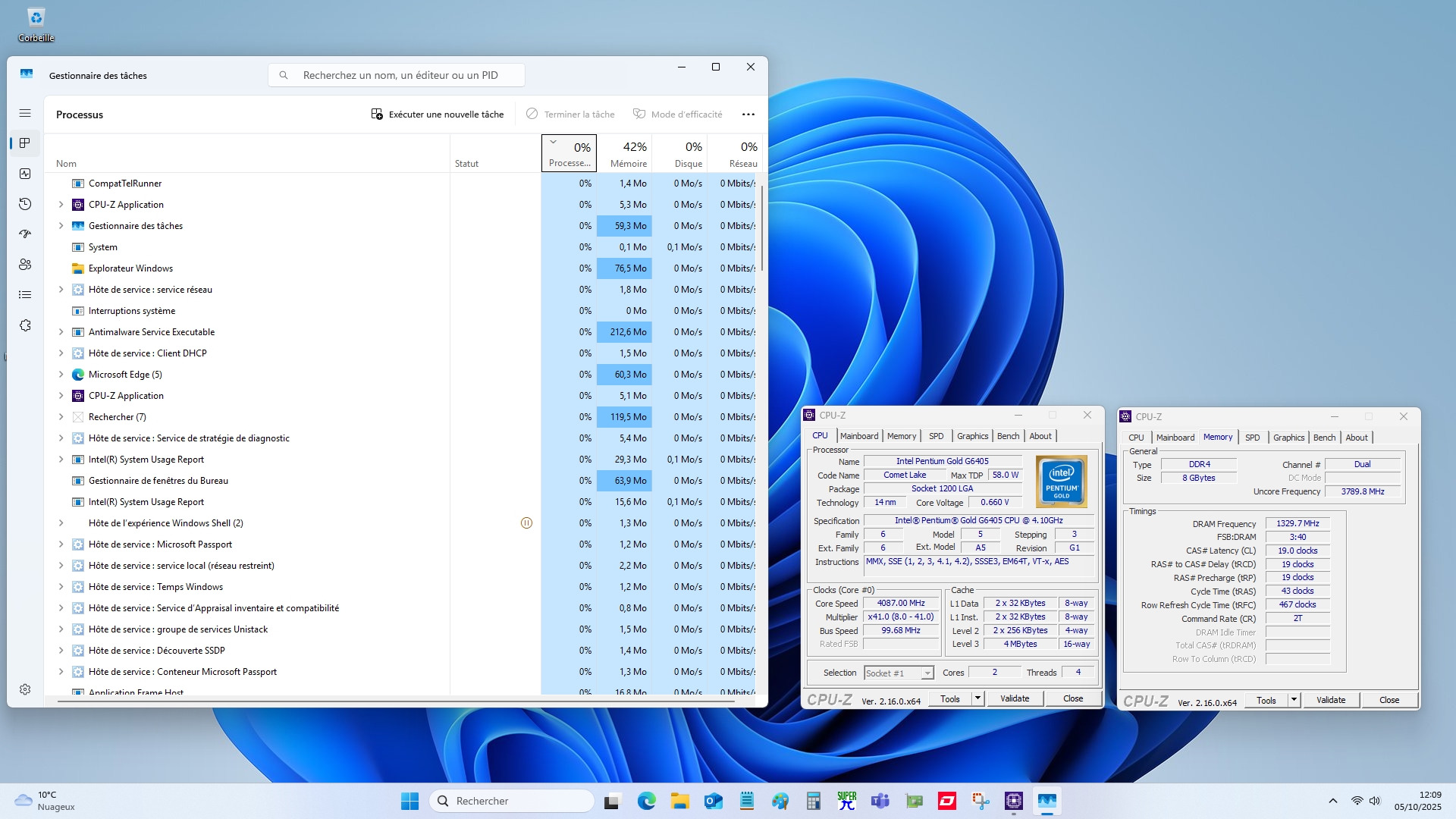
Task: Click the Microsoft Edge taskbar icon
Action: click(x=646, y=801)
